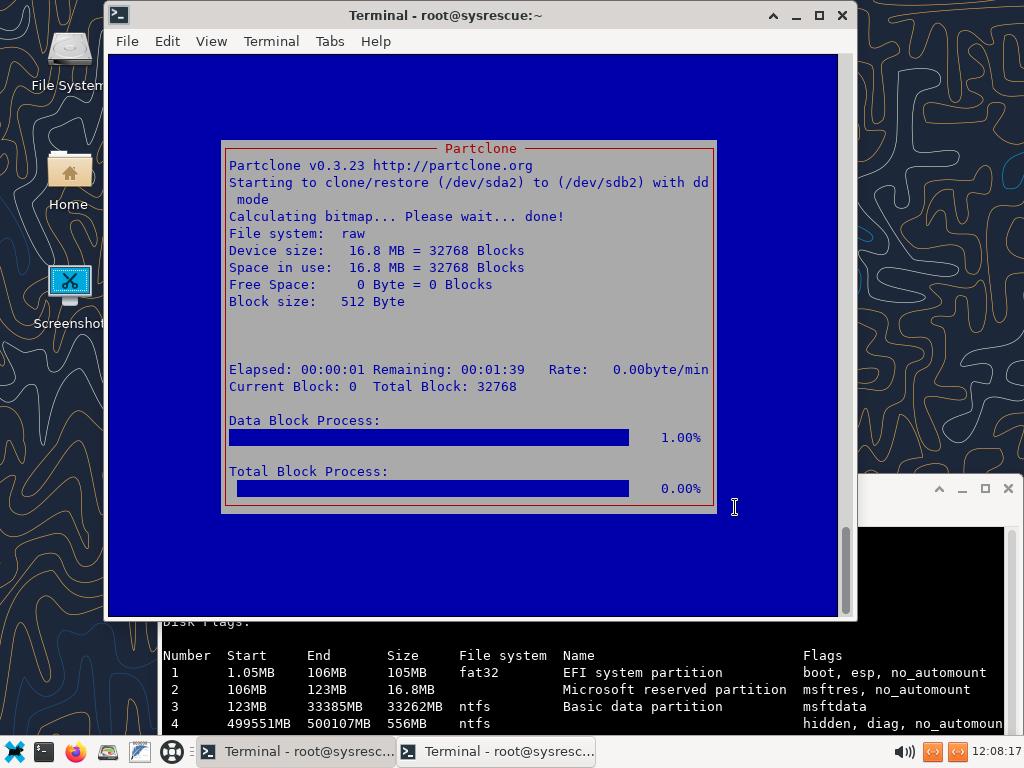Open the Edit menu
The width and height of the screenshot is (1024, 768).
167,41
